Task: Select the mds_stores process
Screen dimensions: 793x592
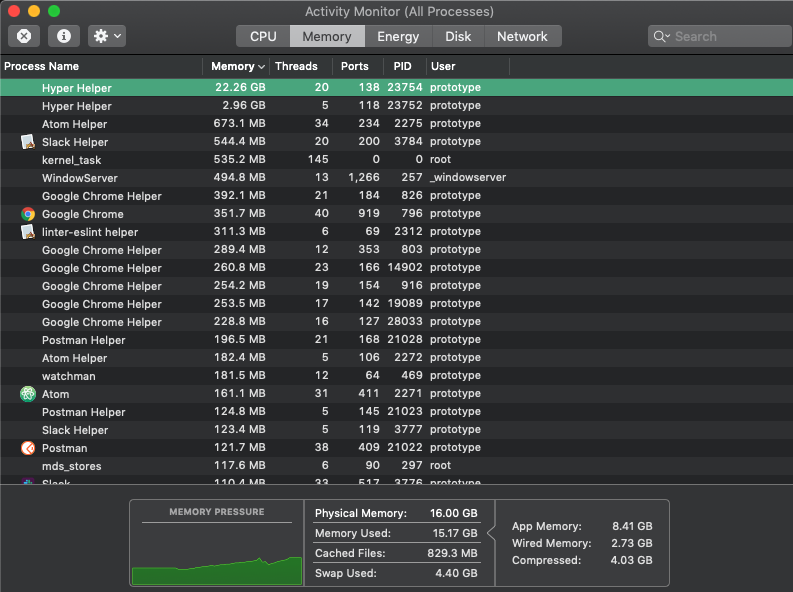Action: (396, 466)
